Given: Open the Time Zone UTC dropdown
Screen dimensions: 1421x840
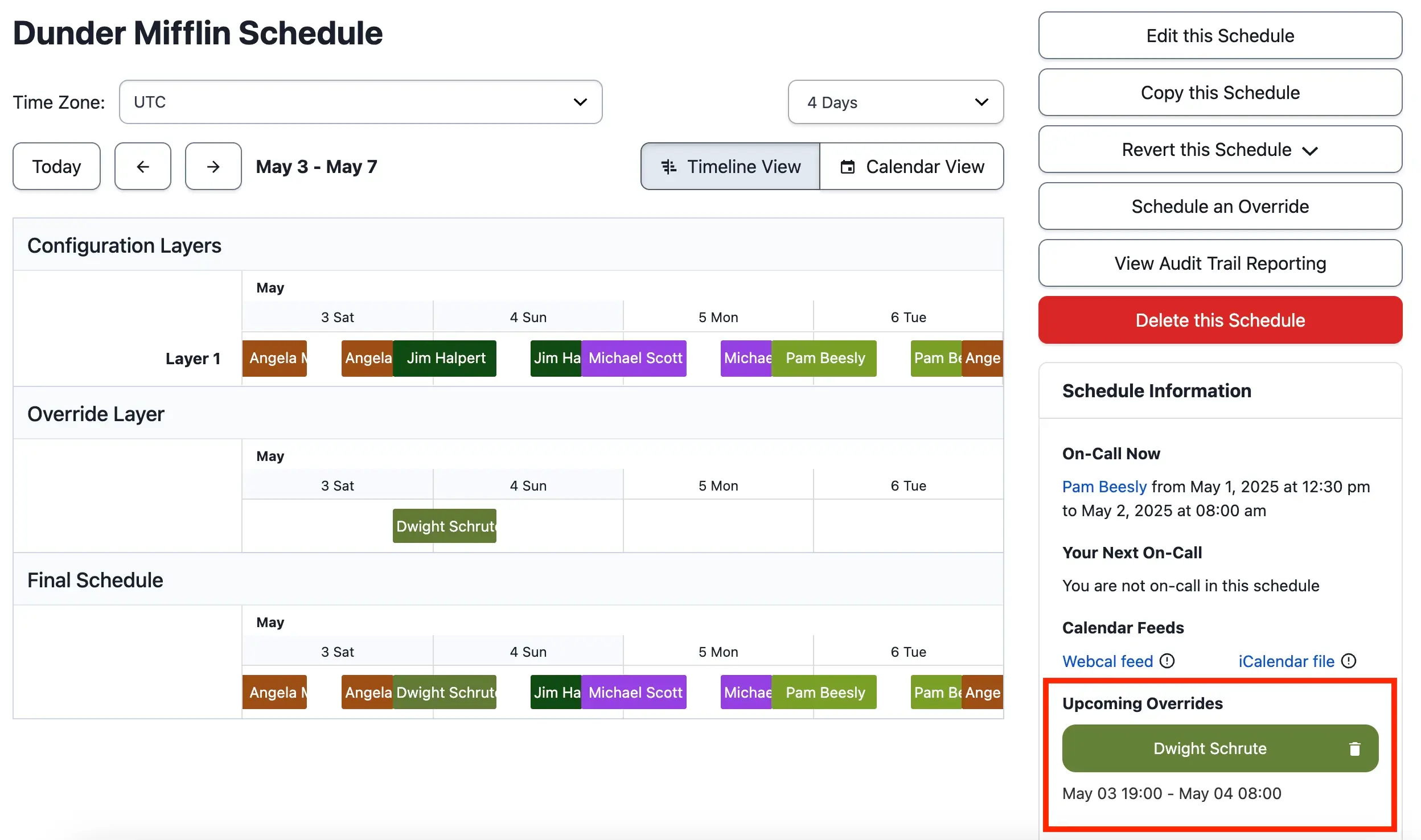Looking at the screenshot, I should pos(360,102).
